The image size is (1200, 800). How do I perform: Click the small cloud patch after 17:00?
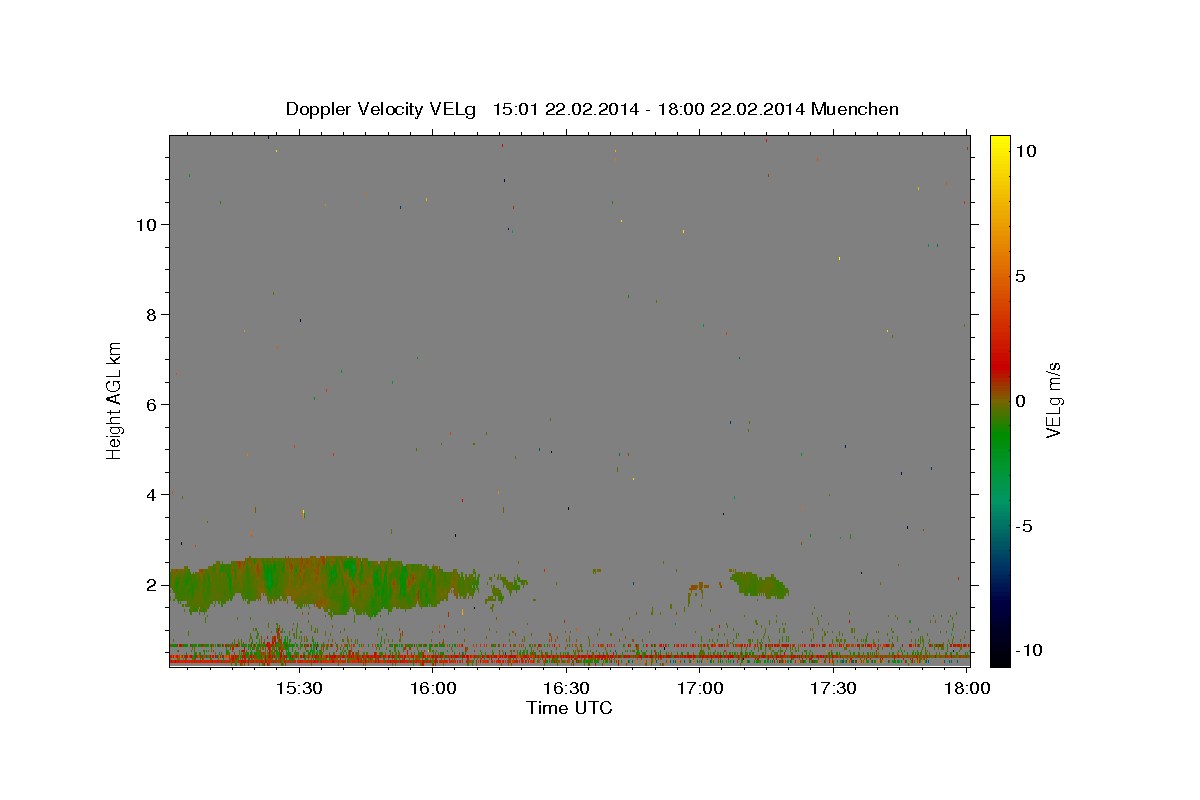pyautogui.click(x=760, y=584)
